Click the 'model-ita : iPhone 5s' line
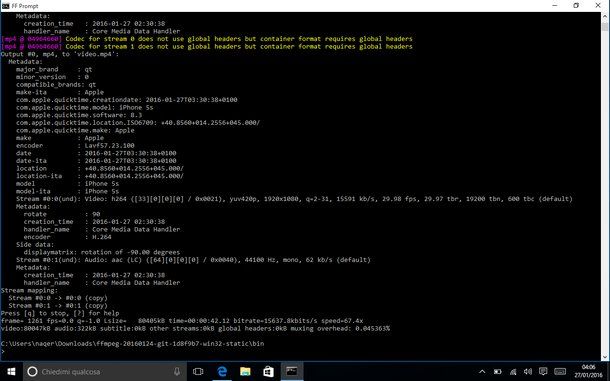Image resolution: width=610 pixels, height=381 pixels. pyautogui.click(x=68, y=191)
